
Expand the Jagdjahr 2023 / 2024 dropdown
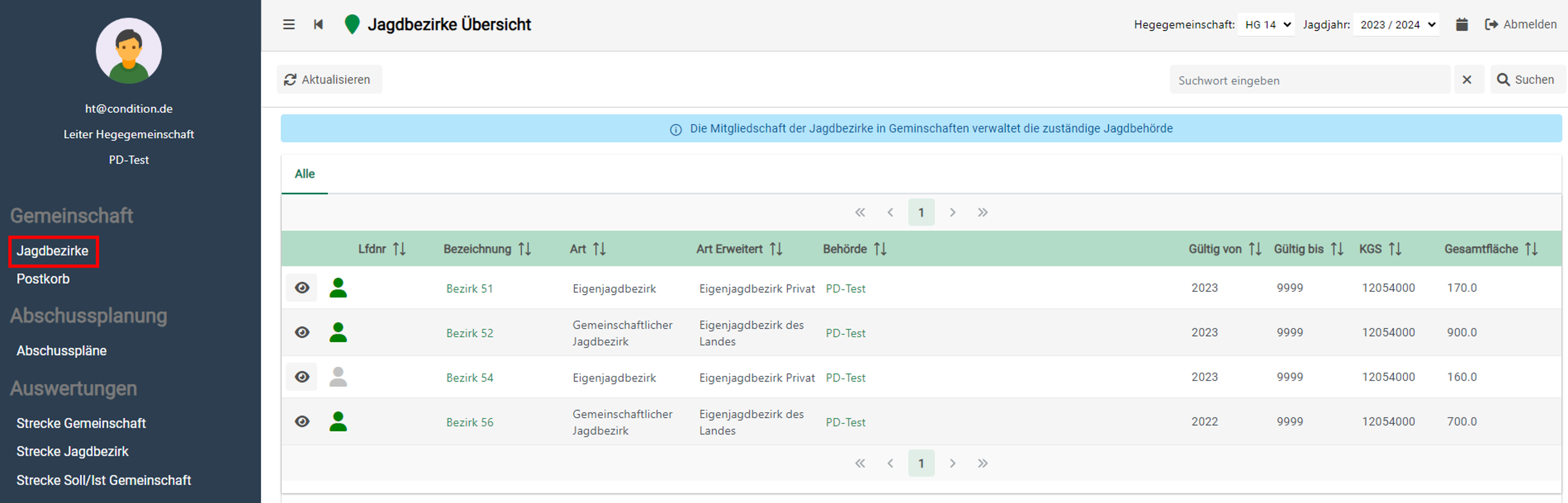pyautogui.click(x=1396, y=25)
